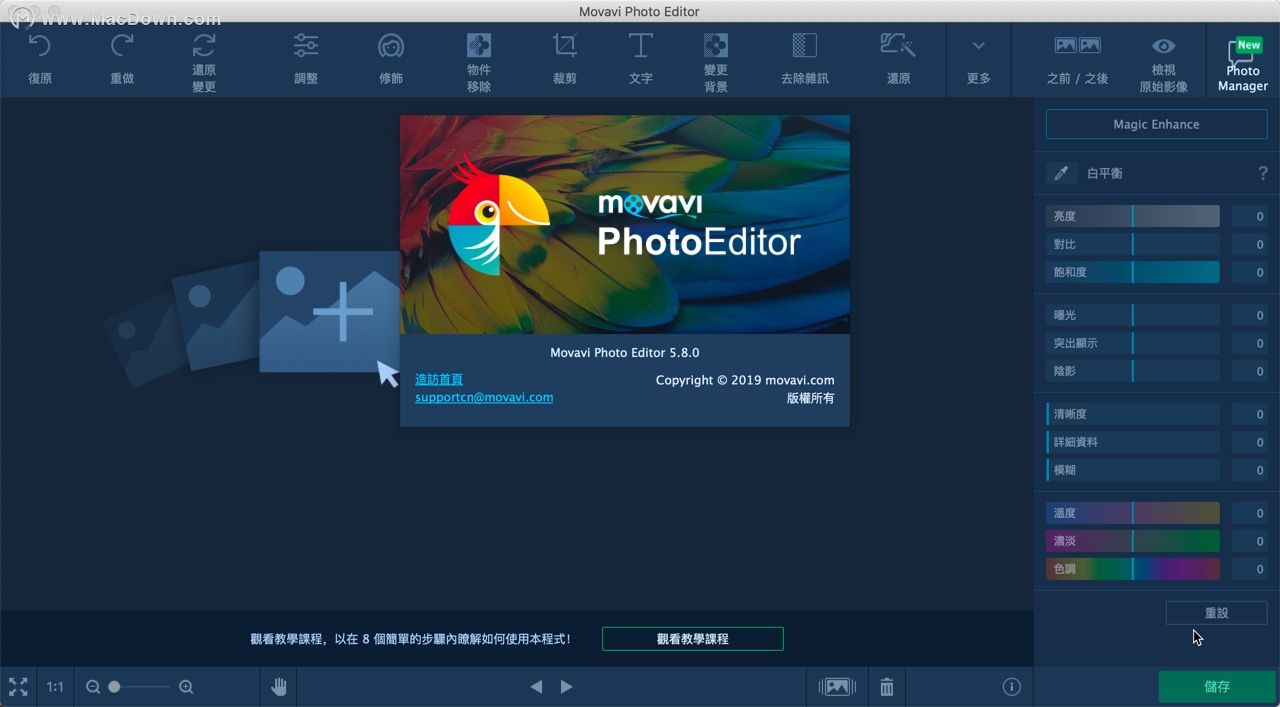Click the Save (儲存) button
This screenshot has width=1280, height=707.
(1217, 687)
